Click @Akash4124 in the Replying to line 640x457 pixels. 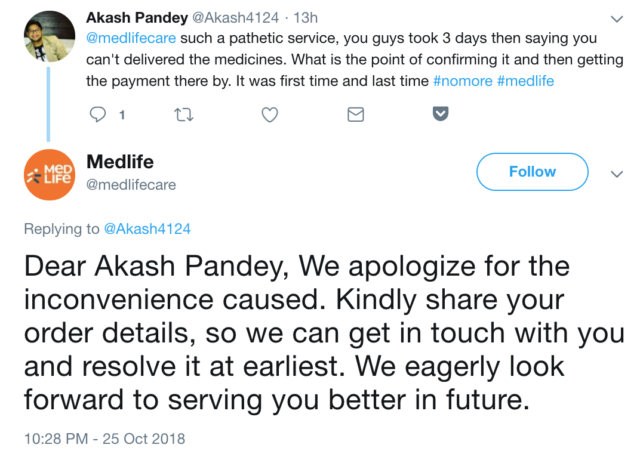(147, 228)
